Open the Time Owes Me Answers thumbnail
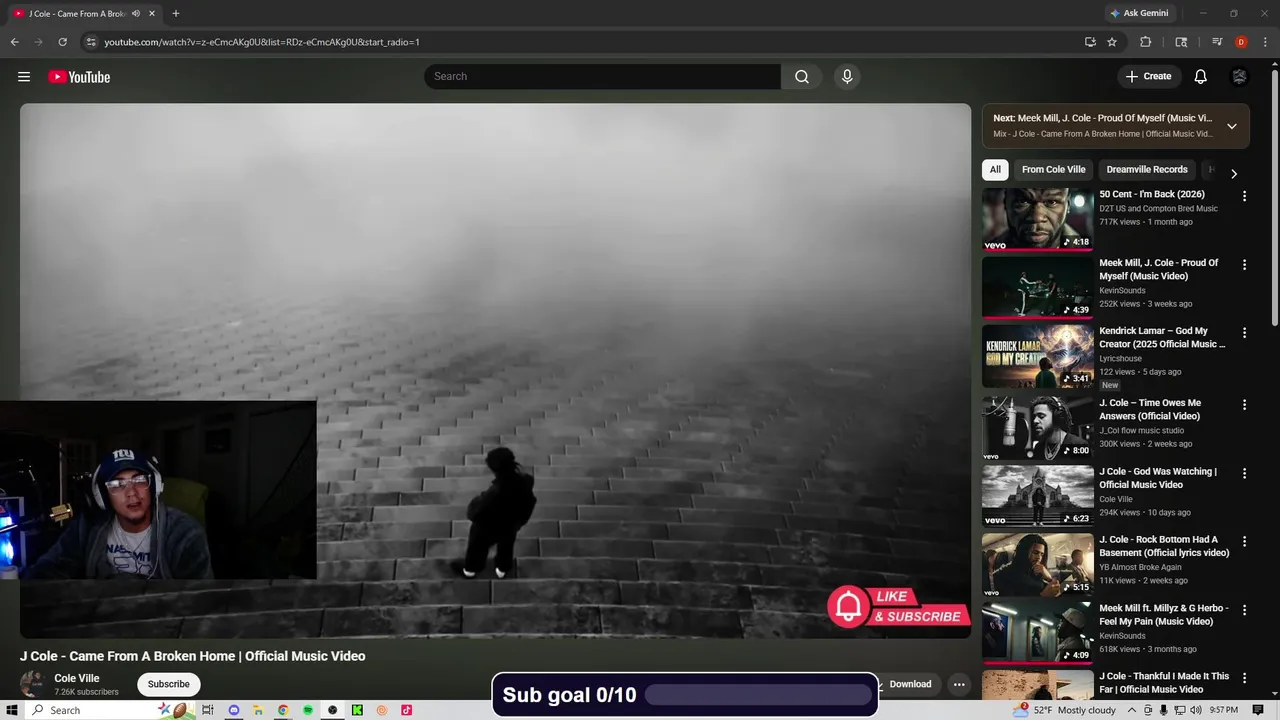Viewport: 1280px width, 720px height. tap(1038, 428)
